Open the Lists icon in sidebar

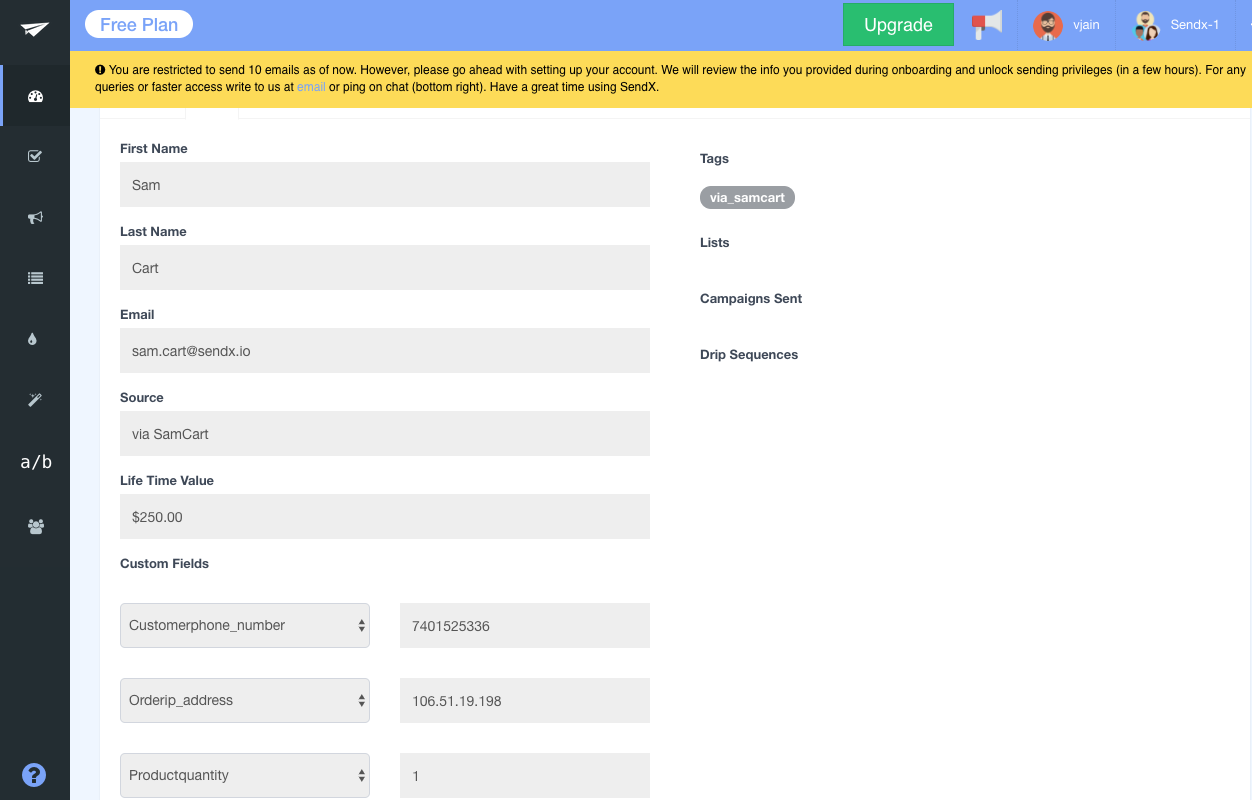click(x=35, y=279)
